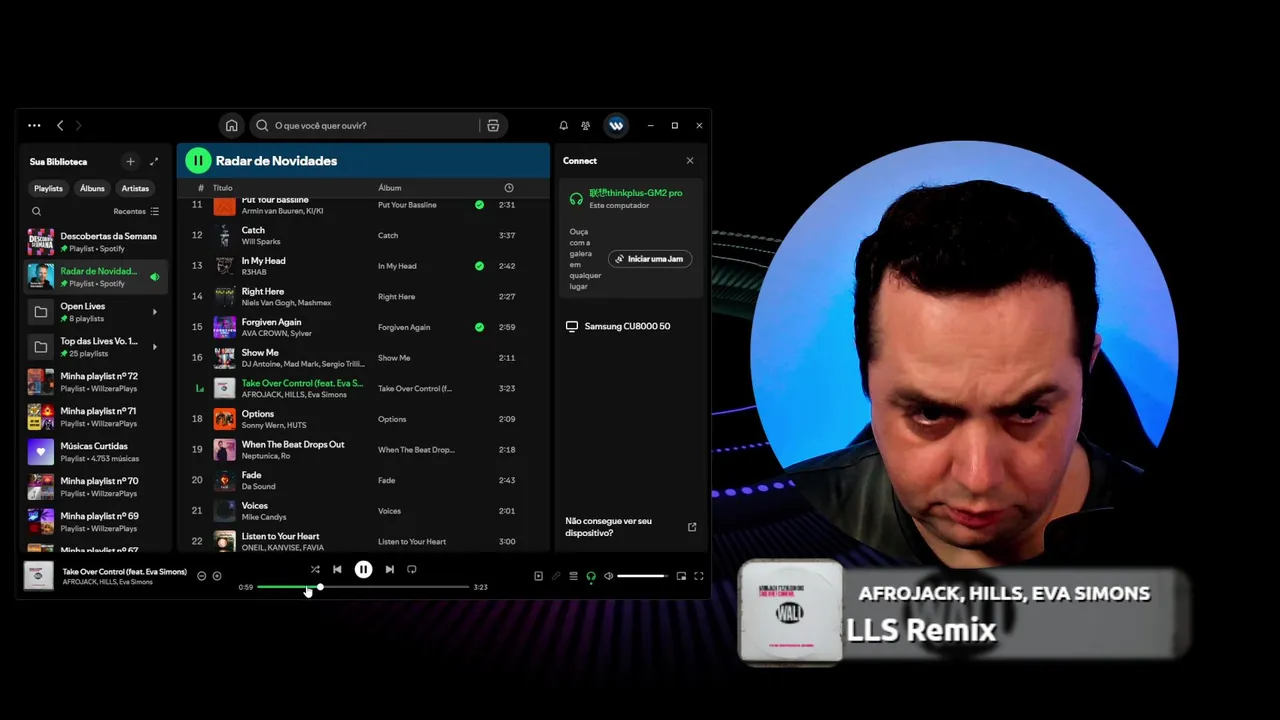Open the friends activity icon
1280x720 pixels.
coord(586,125)
